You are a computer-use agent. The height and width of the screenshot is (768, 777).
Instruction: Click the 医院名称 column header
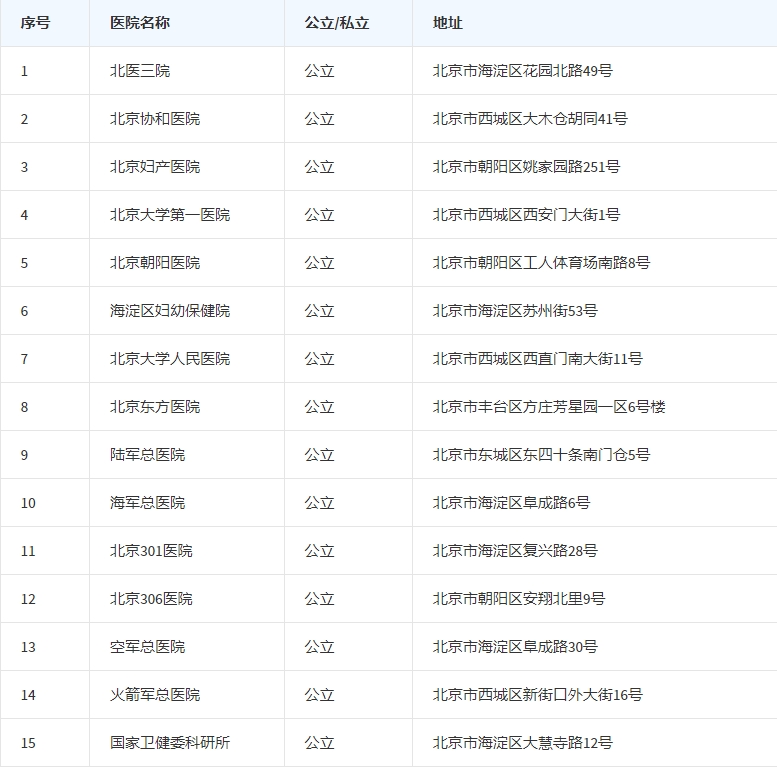coord(140,23)
